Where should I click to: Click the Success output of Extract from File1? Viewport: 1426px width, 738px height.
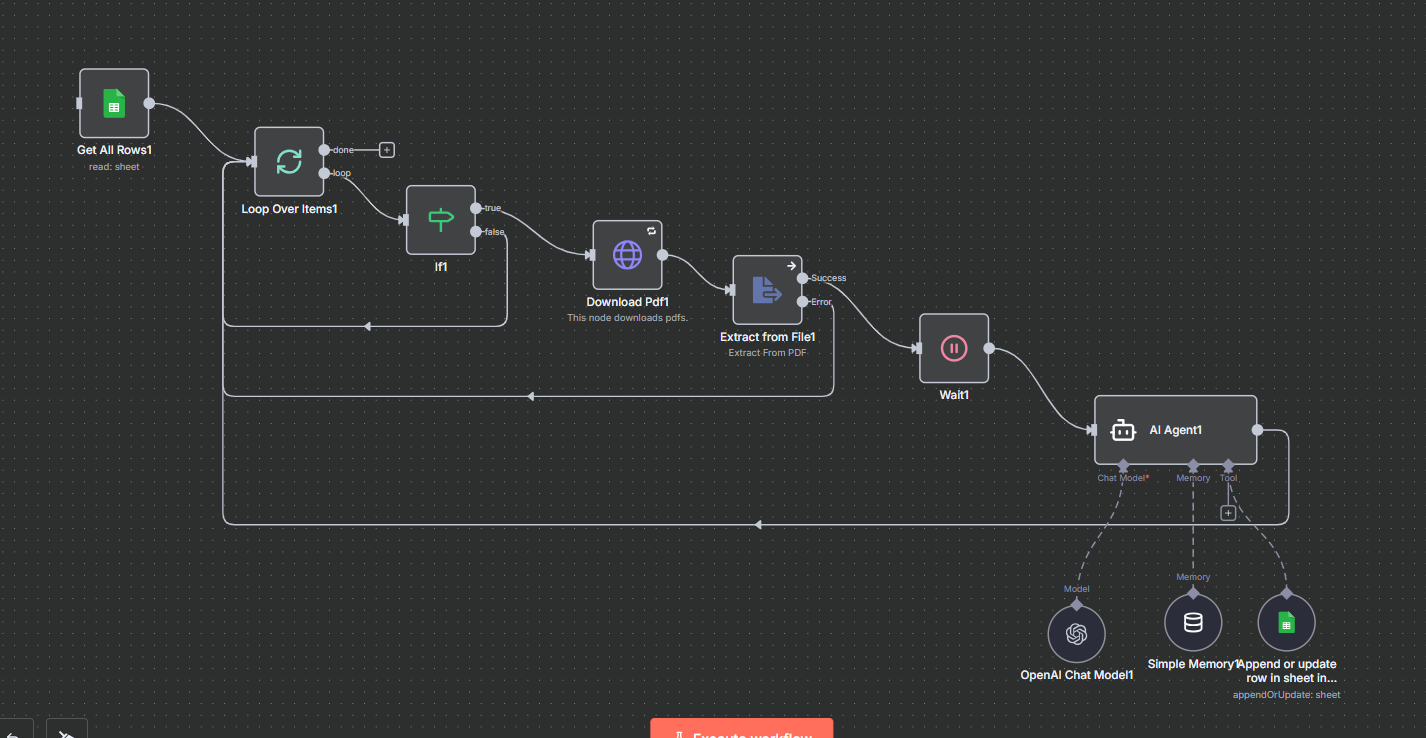[x=802, y=278]
